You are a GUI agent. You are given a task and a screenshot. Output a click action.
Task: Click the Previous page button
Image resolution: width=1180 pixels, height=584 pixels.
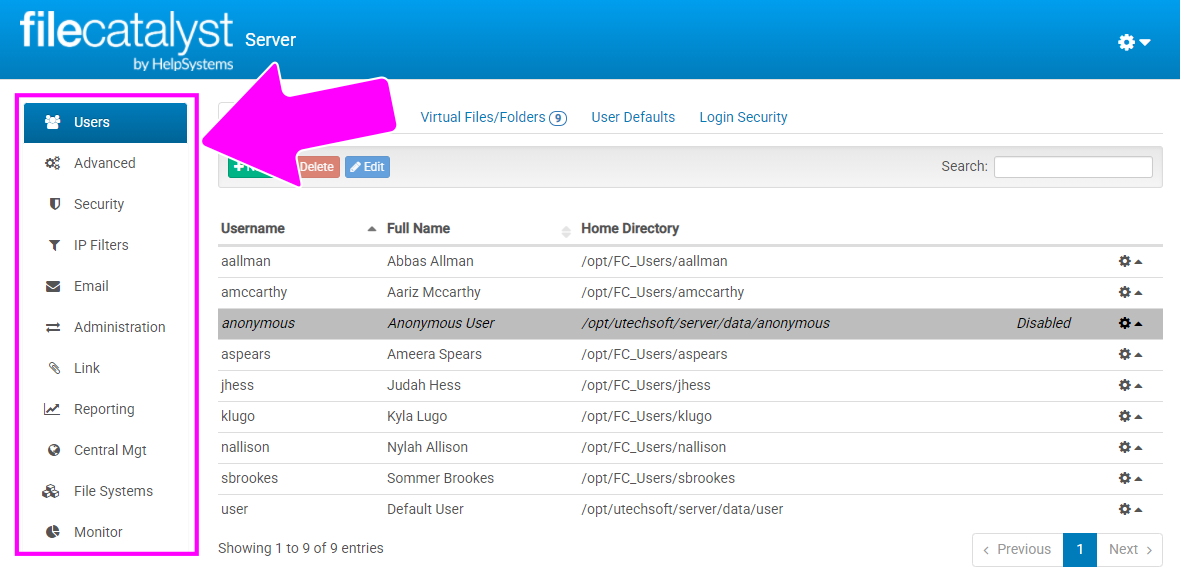(x=1017, y=549)
